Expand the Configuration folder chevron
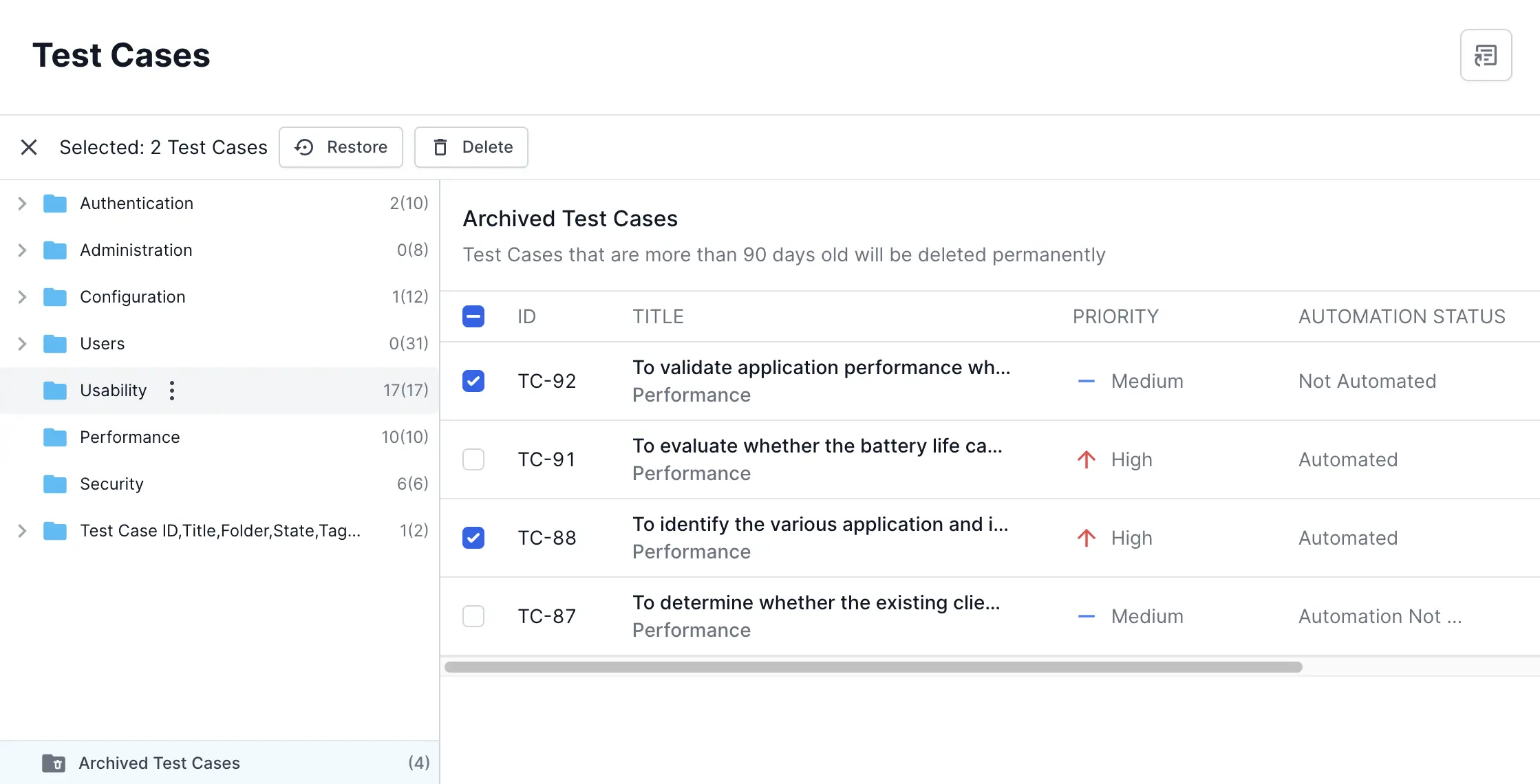The image size is (1540, 784). point(22,297)
